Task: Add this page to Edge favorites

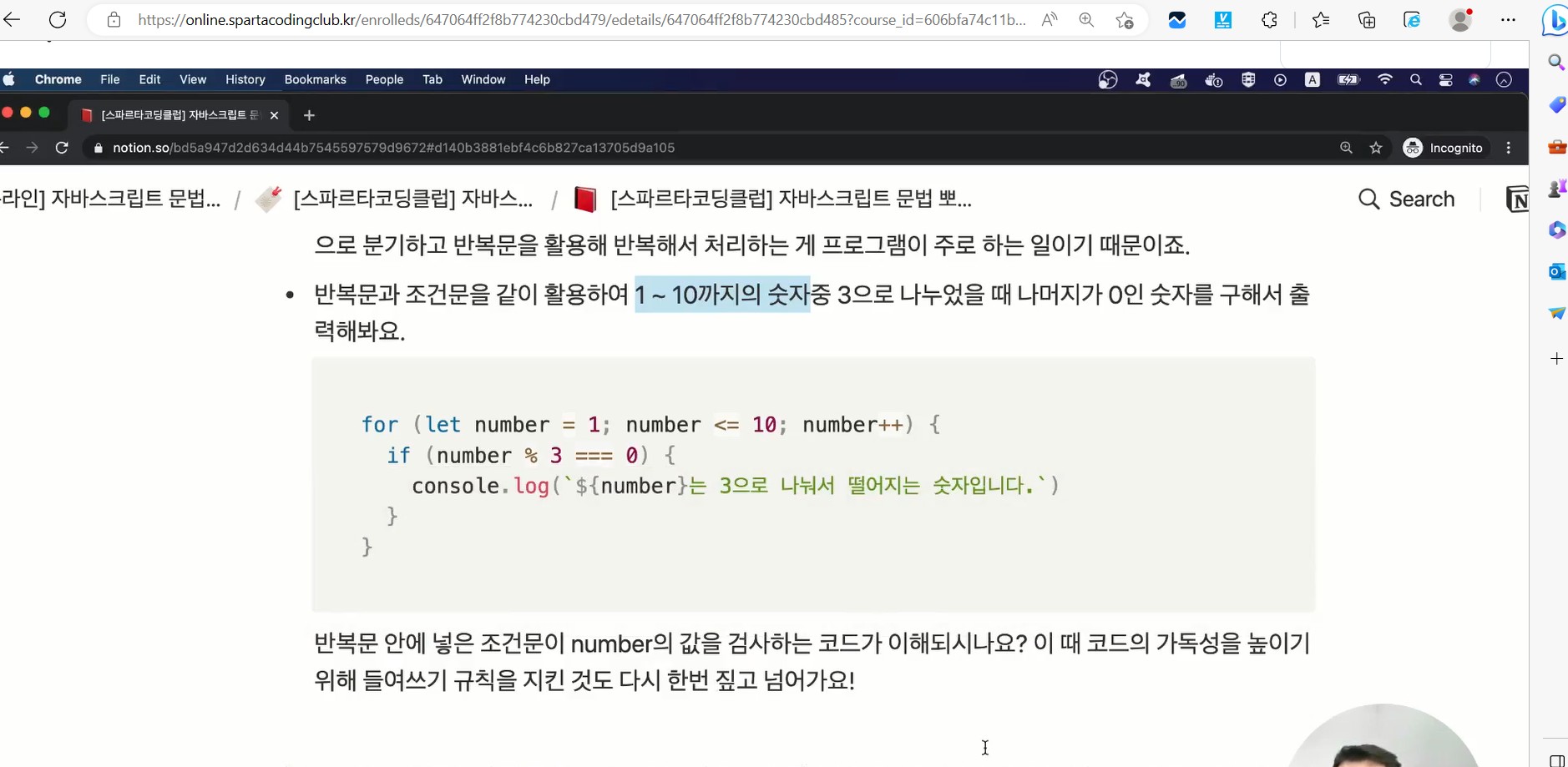Action: [x=1125, y=20]
